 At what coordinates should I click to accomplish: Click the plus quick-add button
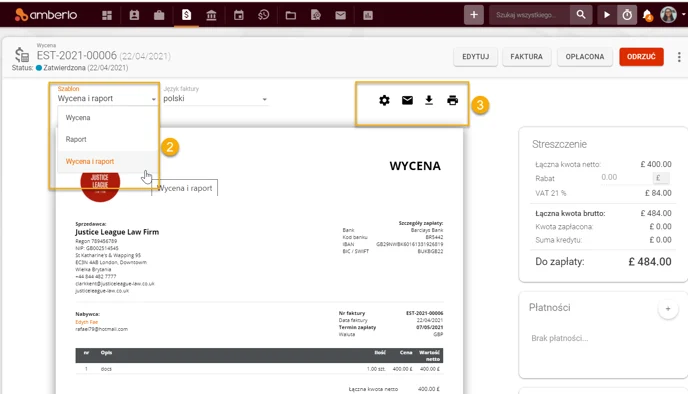pyautogui.click(x=473, y=15)
